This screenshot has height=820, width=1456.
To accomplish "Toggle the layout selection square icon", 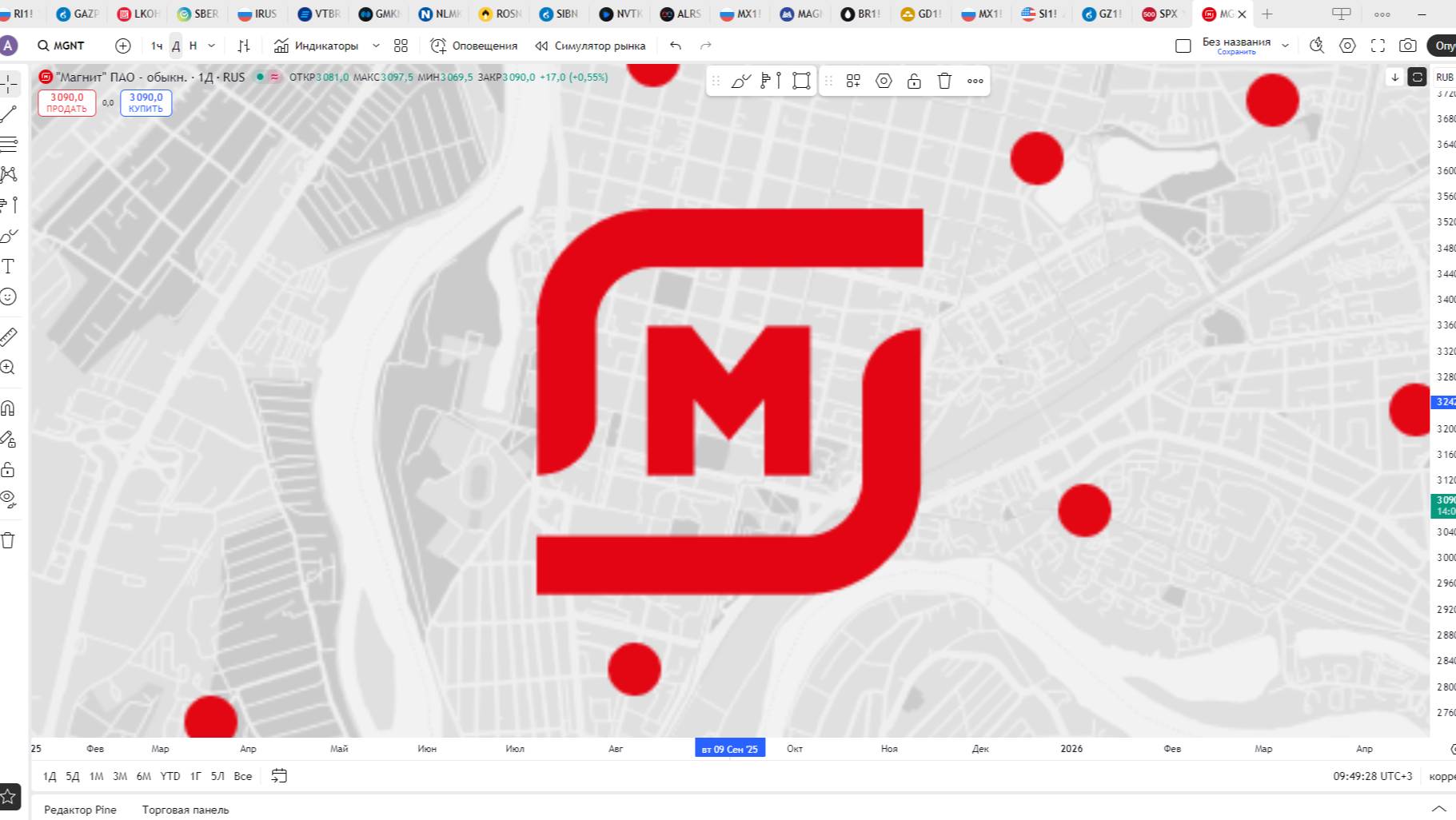I will pyautogui.click(x=1183, y=46).
